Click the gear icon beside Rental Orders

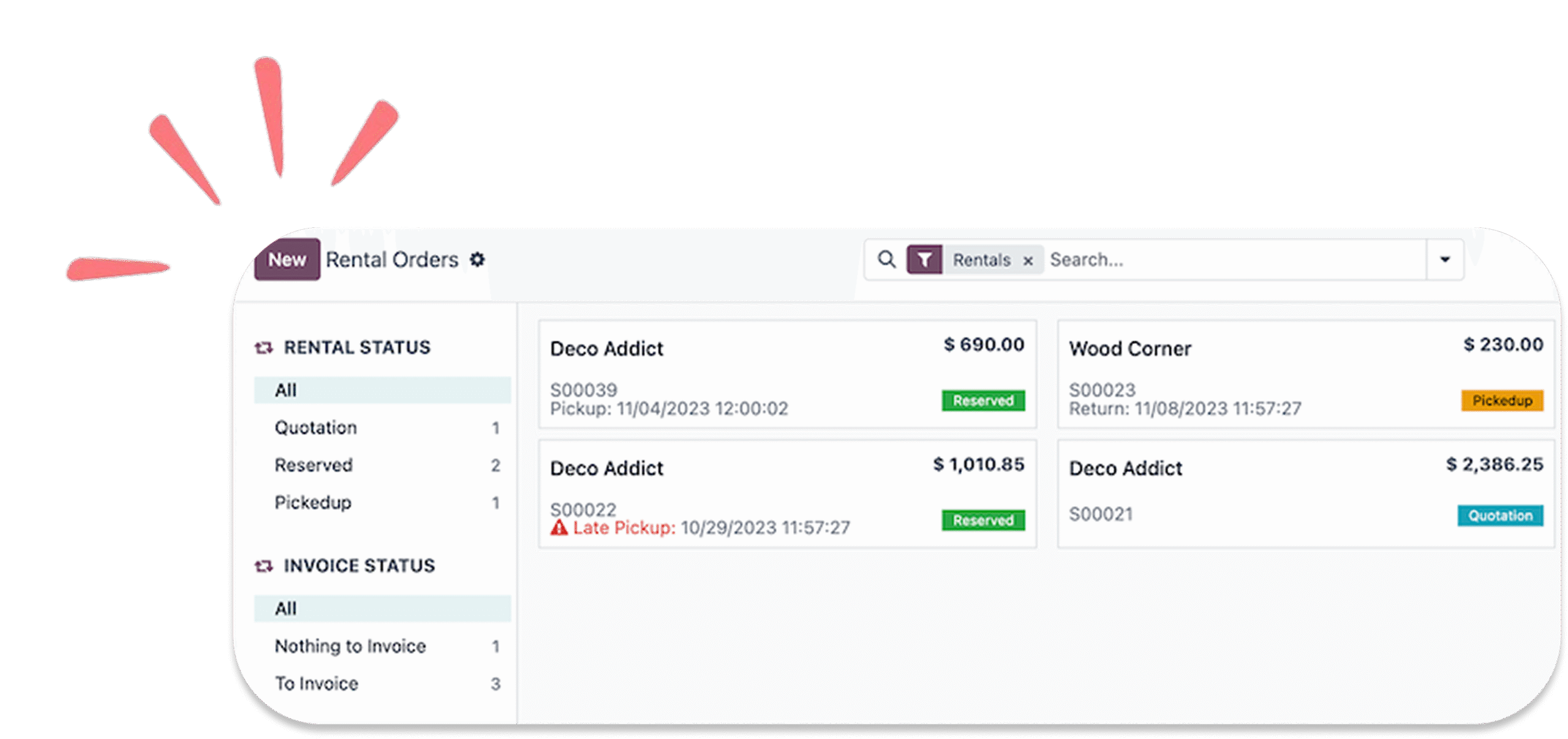(x=477, y=260)
